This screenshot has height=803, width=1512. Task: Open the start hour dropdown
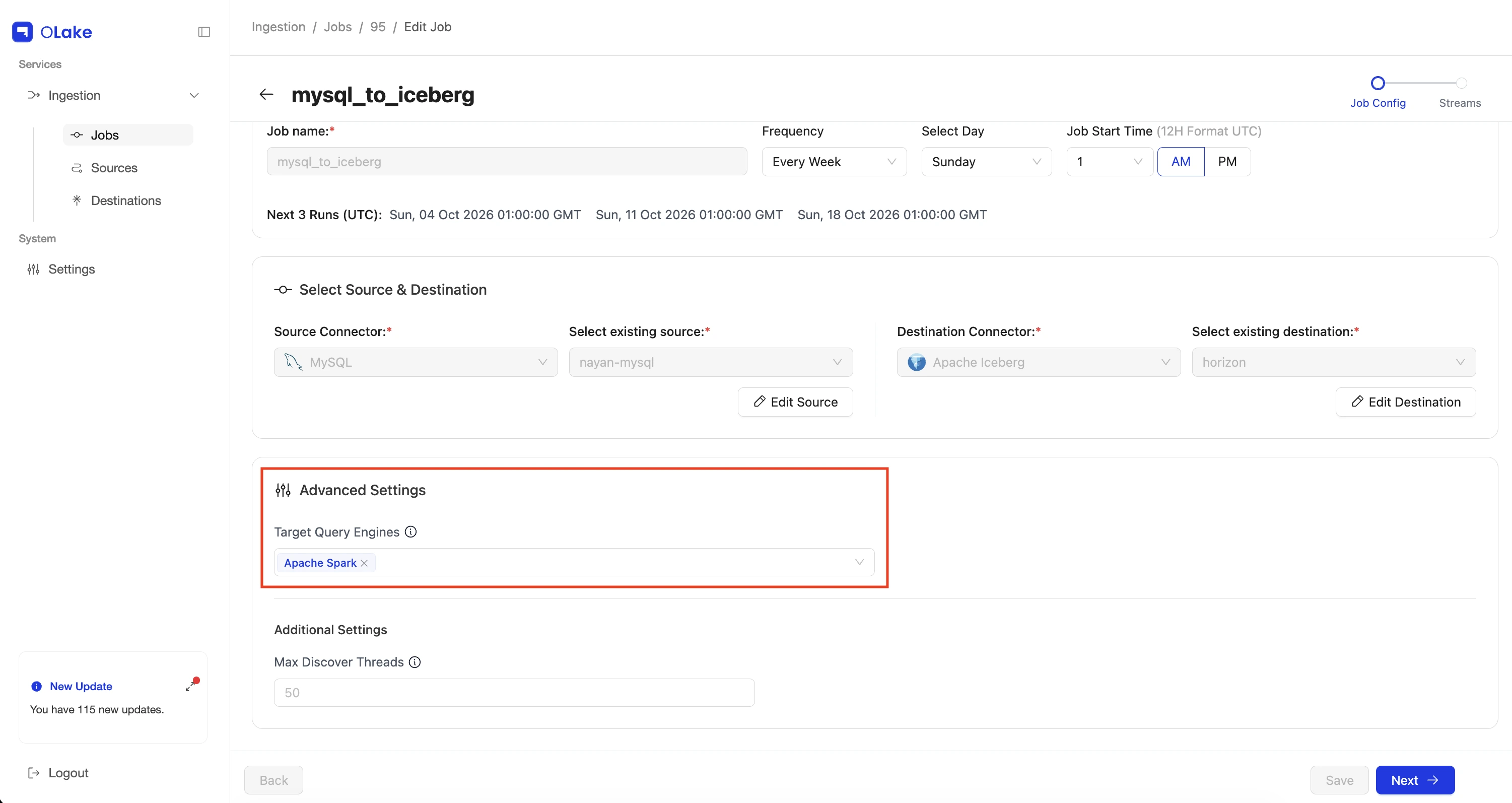[x=1110, y=161]
